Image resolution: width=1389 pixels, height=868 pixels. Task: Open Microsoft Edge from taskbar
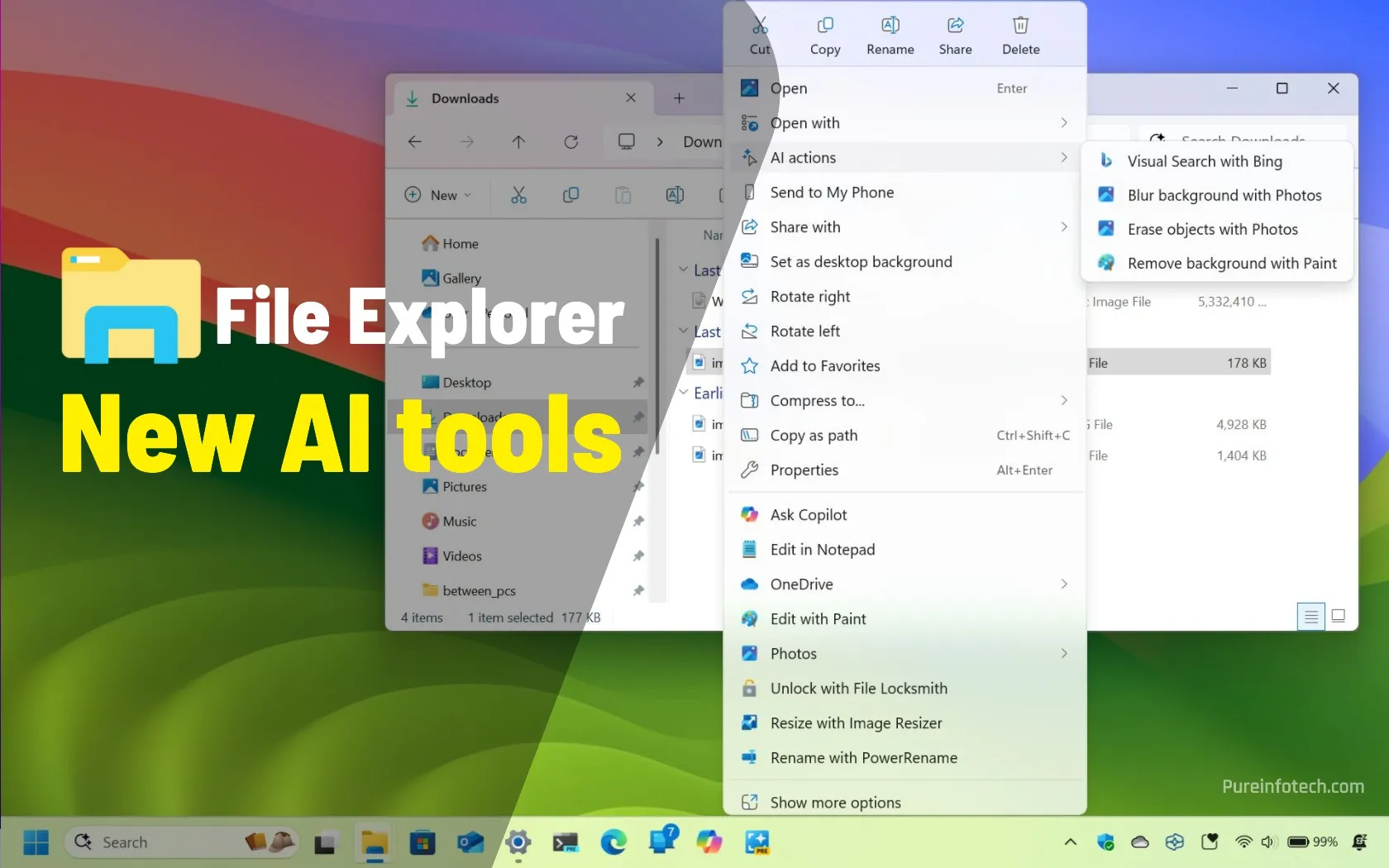pos(613,842)
